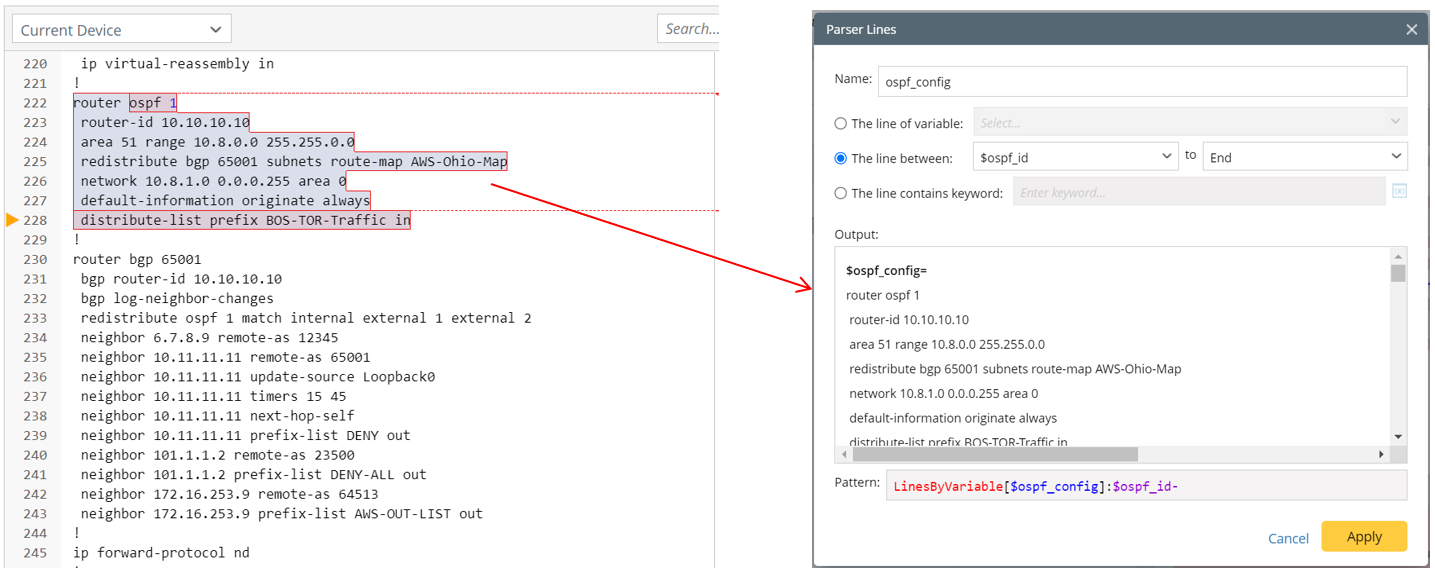Viewport: 1435px width, 574px height.
Task: Click 'bgp log-neighbor-changes' on line 232
Action: [x=177, y=298]
